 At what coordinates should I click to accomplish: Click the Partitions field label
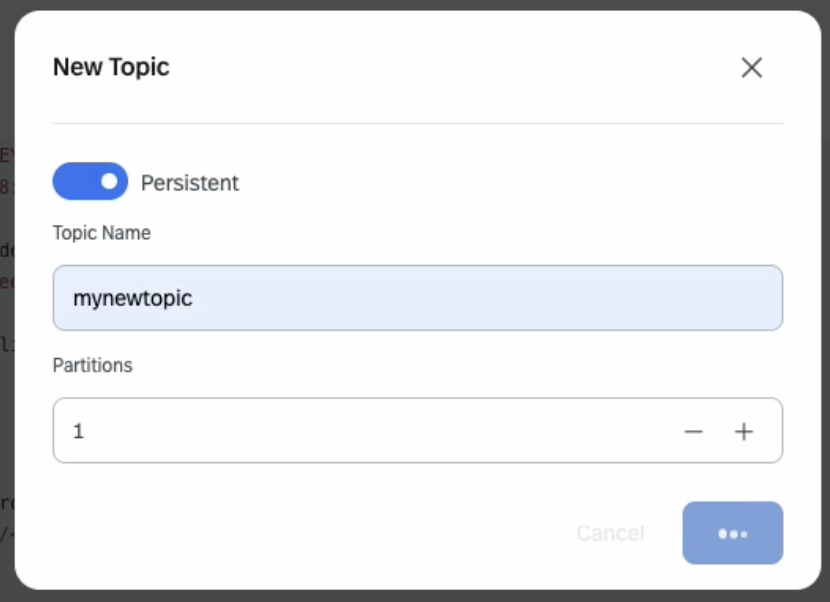pos(93,365)
